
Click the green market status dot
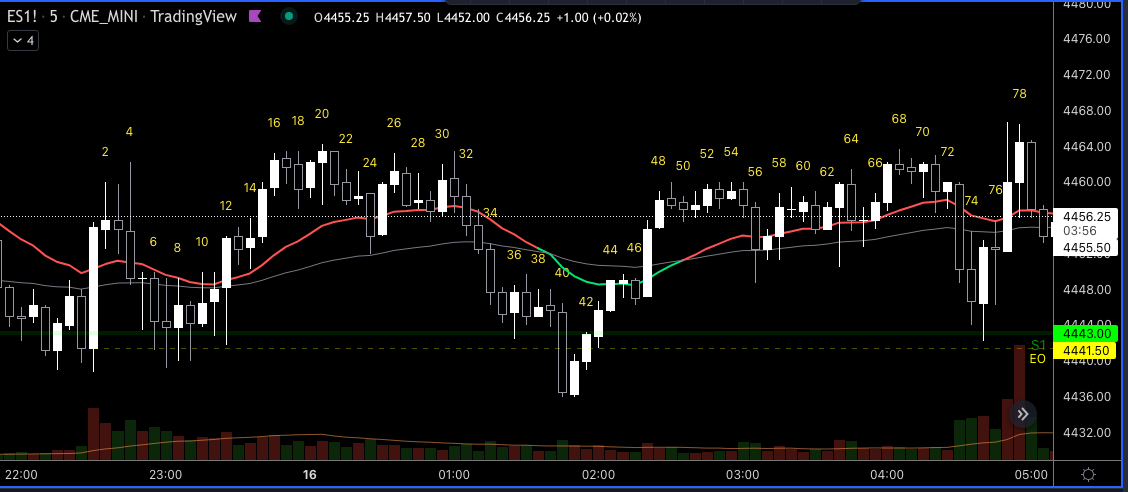[288, 17]
